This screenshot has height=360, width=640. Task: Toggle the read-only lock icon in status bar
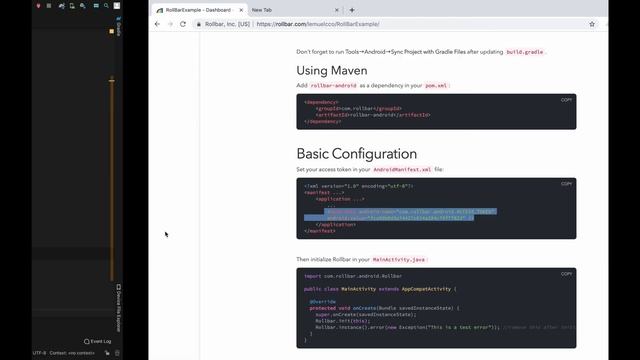[x=107, y=353]
